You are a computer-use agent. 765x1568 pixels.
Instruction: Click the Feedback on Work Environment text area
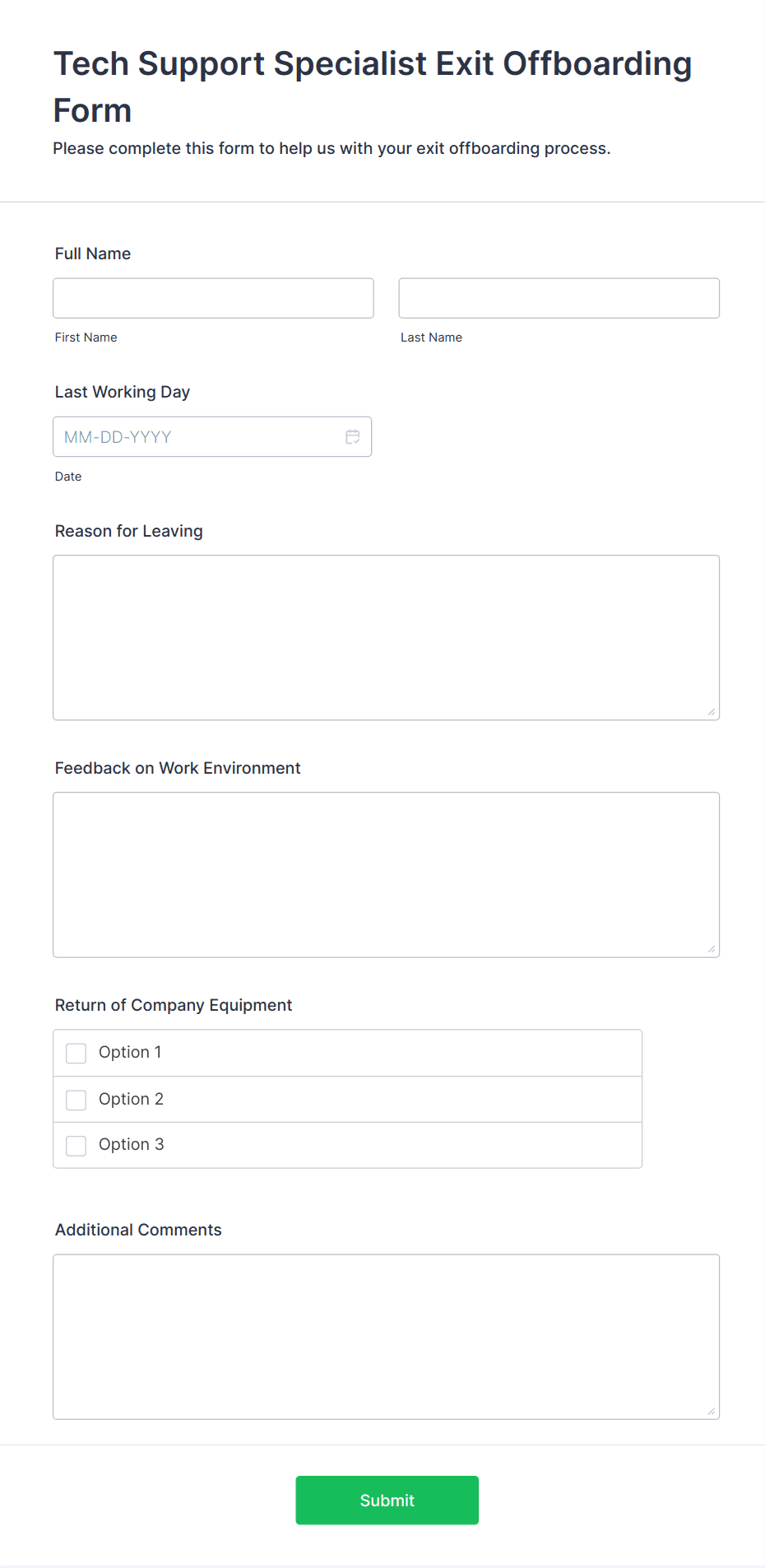(x=387, y=875)
